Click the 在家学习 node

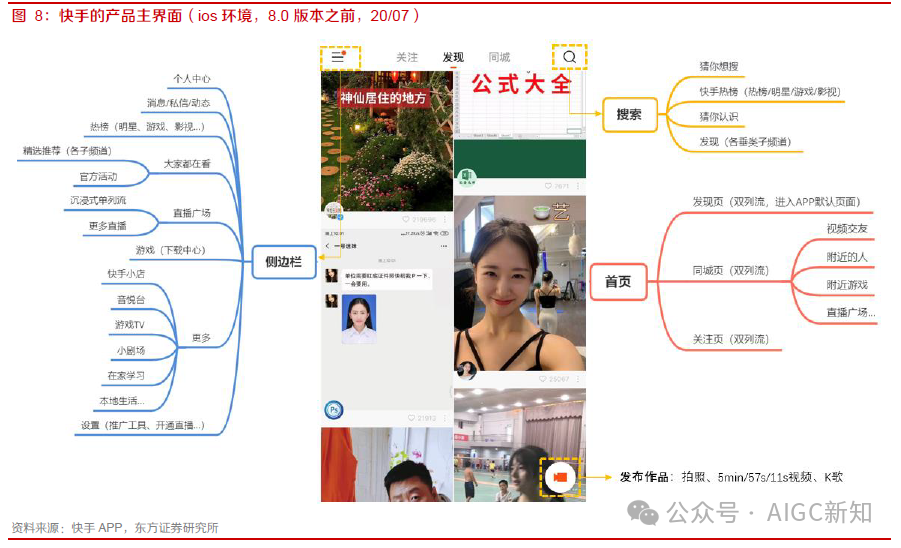point(126,376)
